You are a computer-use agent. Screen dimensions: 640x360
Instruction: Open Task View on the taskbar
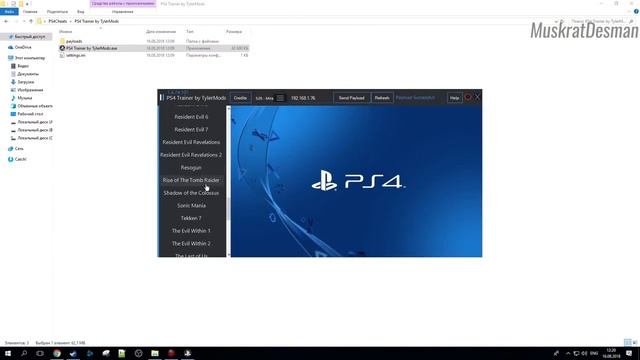pos(40,353)
